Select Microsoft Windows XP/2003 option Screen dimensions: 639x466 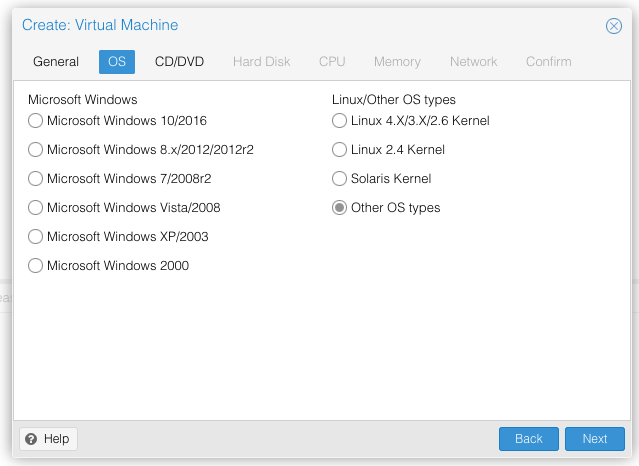coord(36,237)
